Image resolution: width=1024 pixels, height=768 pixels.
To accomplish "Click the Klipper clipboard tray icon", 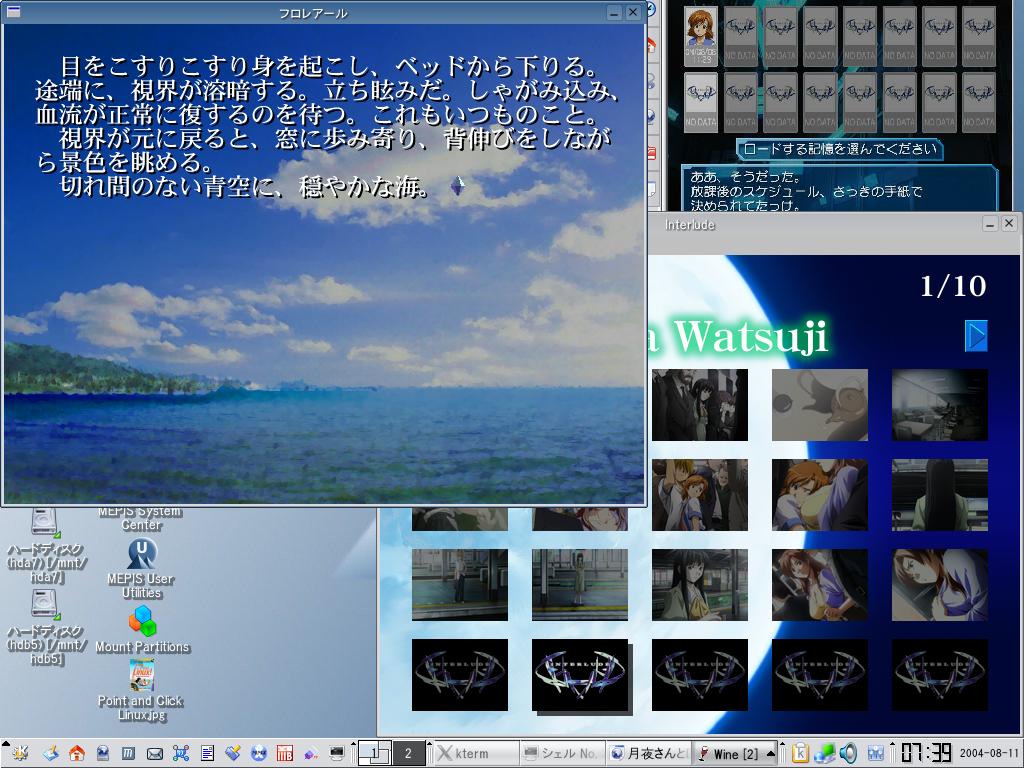I will click(800, 753).
